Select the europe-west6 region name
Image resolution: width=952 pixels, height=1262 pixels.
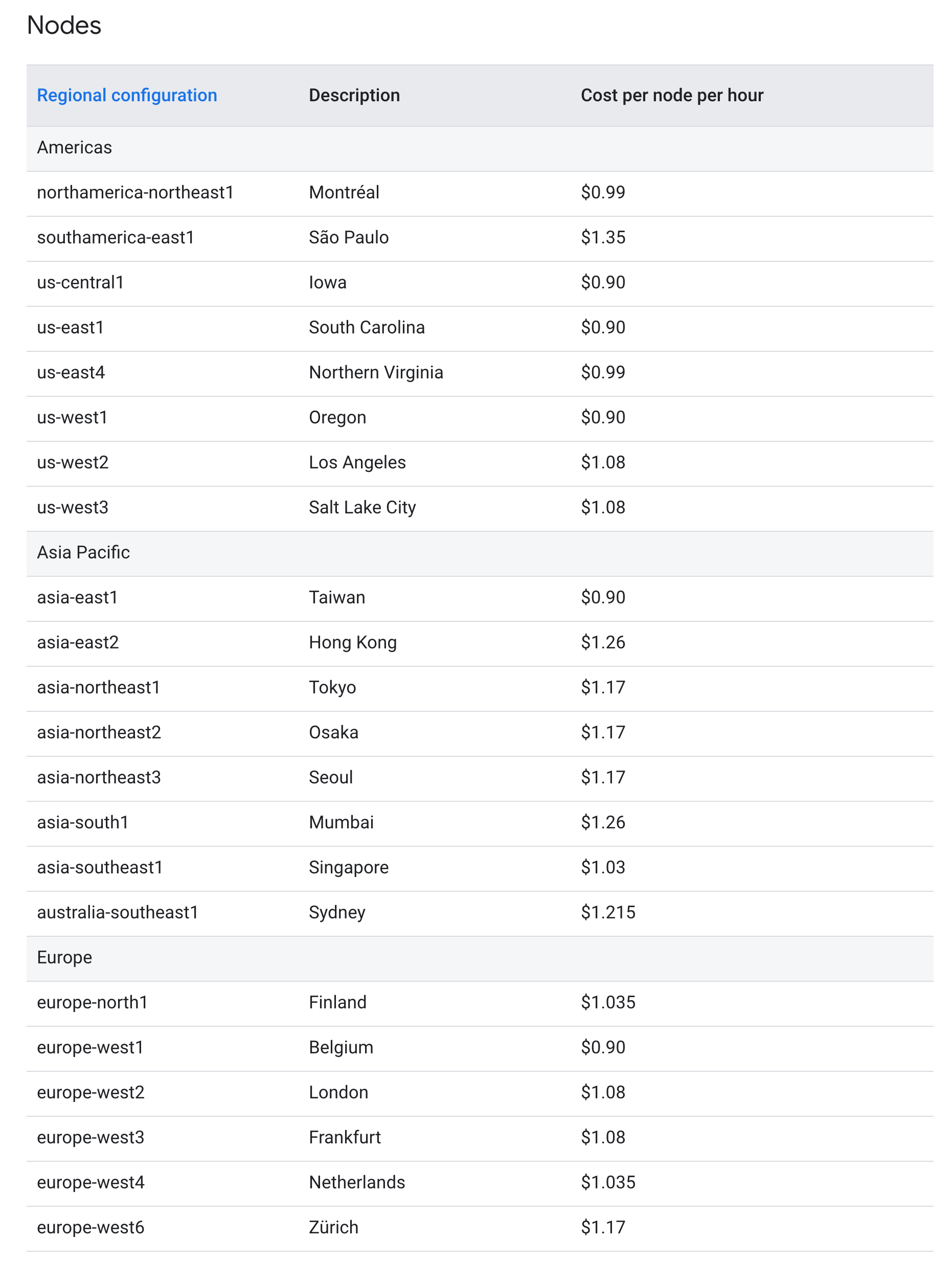[90, 1227]
